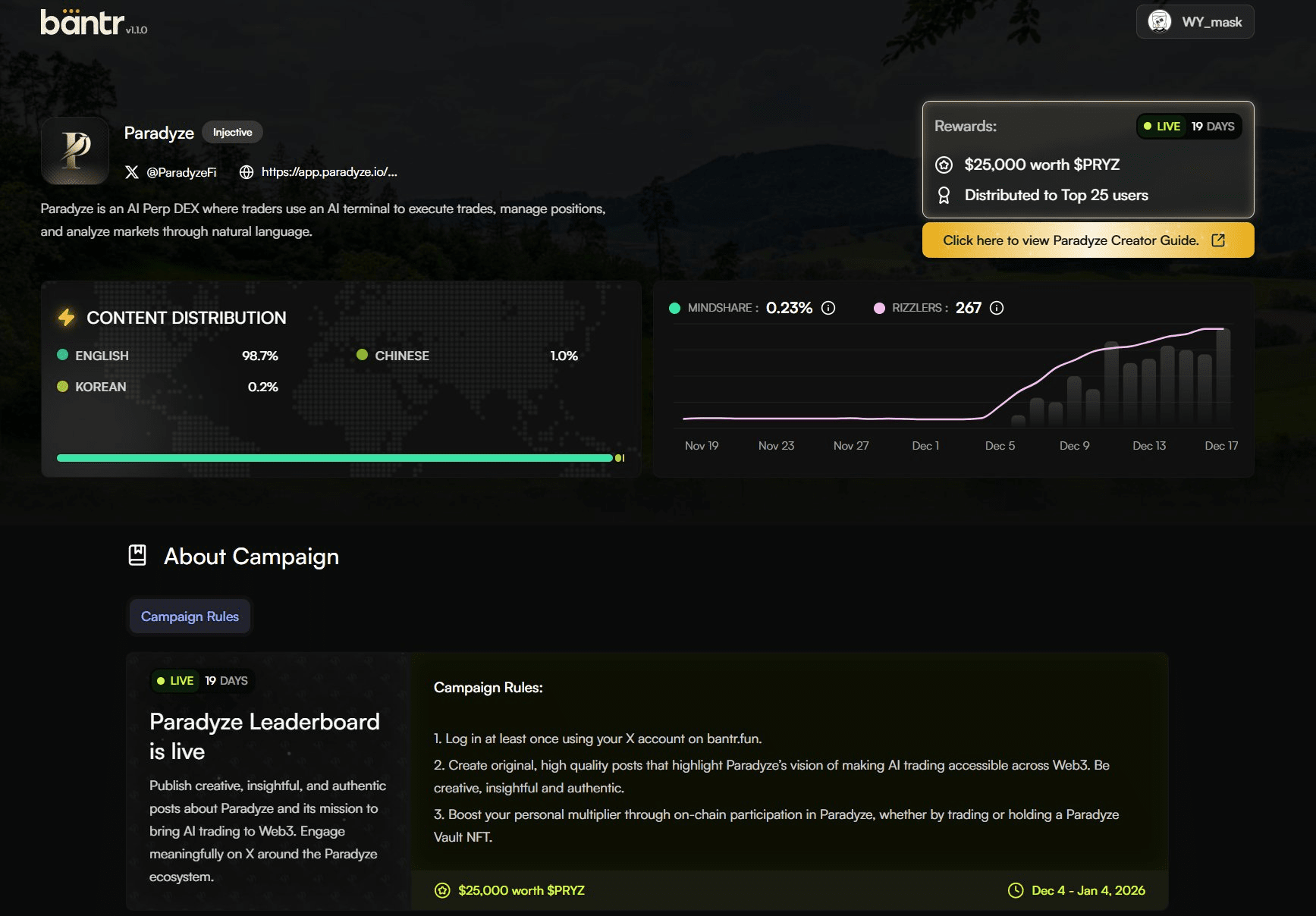The width and height of the screenshot is (1316, 916).
Task: Open the WY_mask profile button
Action: pyautogui.click(x=1195, y=22)
